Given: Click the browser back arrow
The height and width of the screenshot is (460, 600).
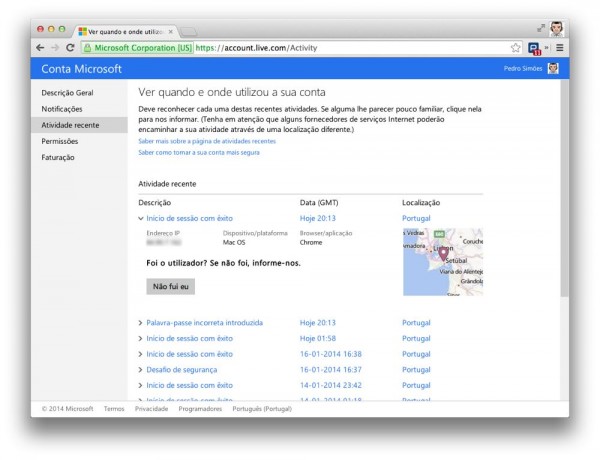Looking at the screenshot, I should click(x=40, y=48).
